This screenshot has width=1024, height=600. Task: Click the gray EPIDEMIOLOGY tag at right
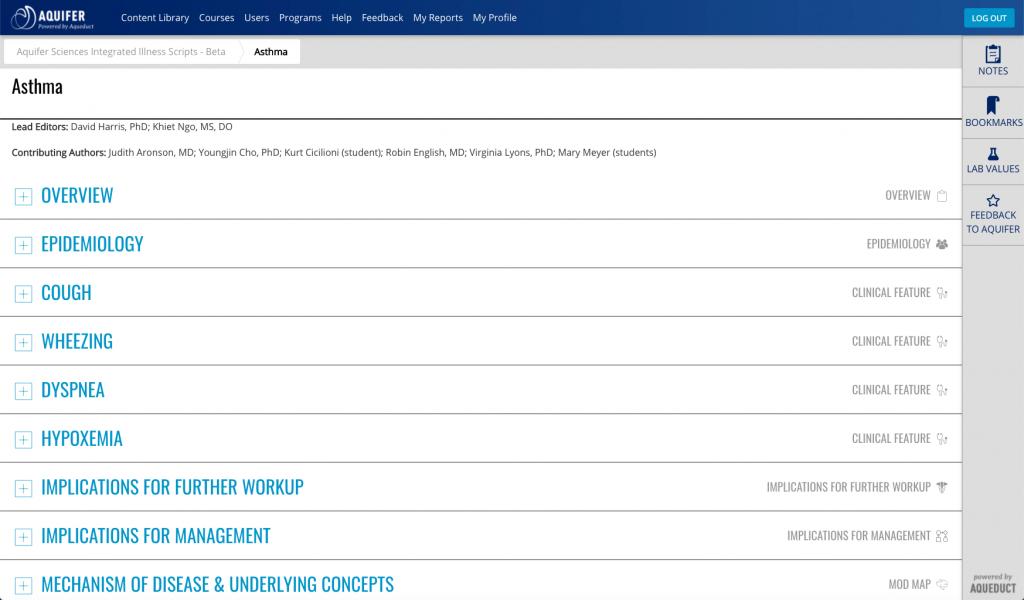(899, 244)
